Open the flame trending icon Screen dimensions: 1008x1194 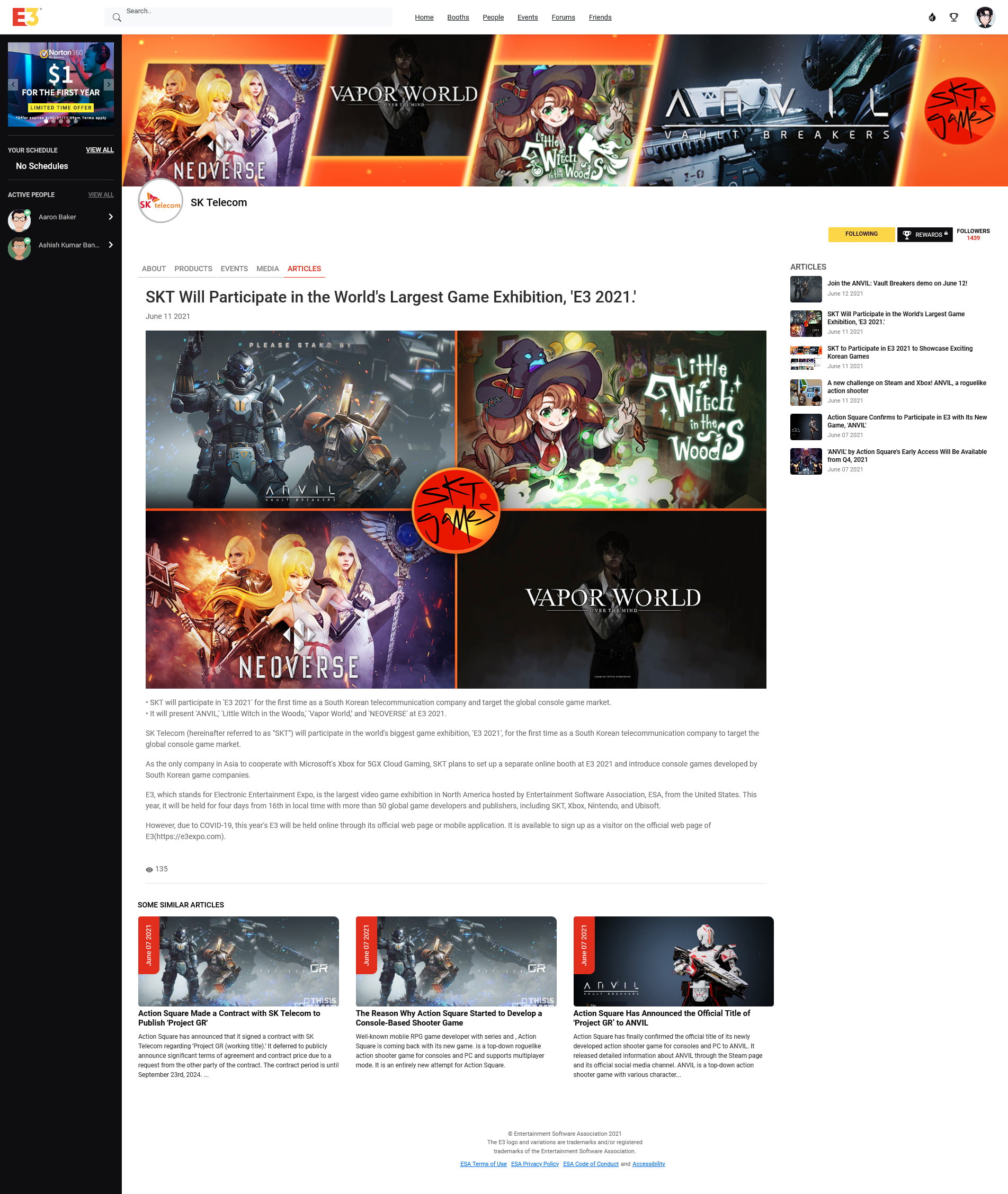pyautogui.click(x=932, y=17)
